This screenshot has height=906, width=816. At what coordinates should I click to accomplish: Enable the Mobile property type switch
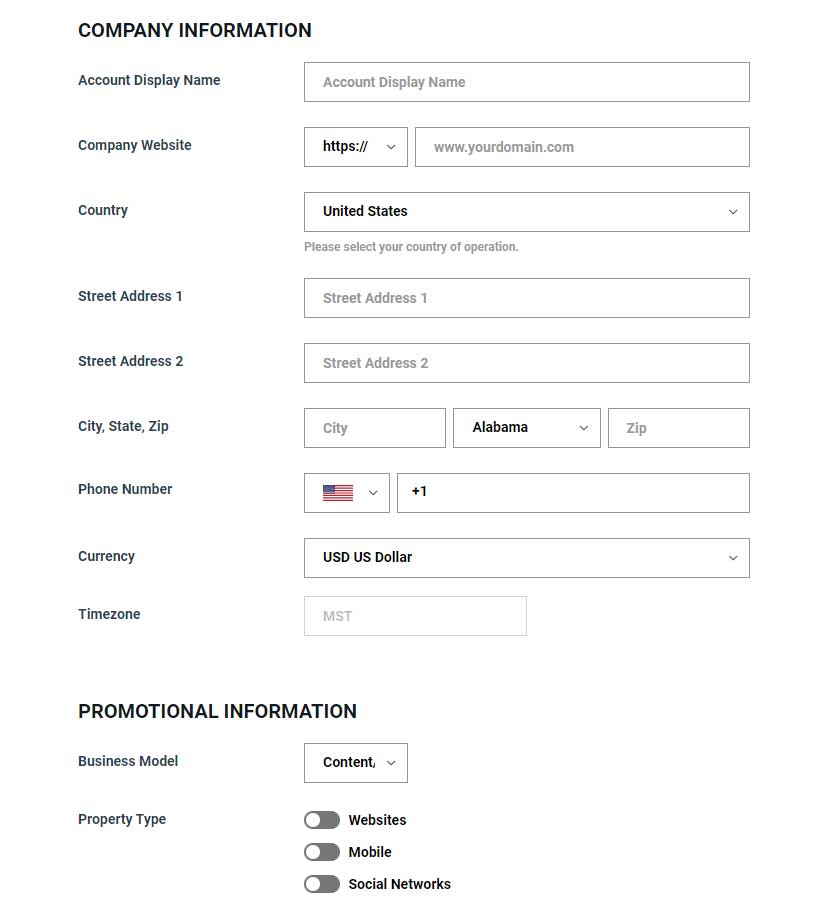(x=322, y=852)
